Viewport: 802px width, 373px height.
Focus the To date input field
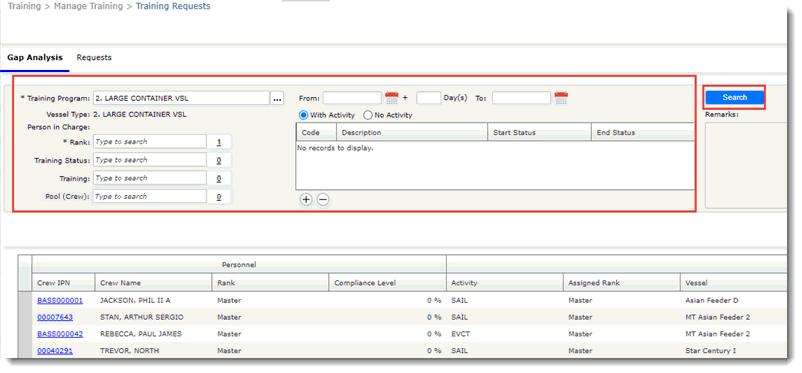521,98
